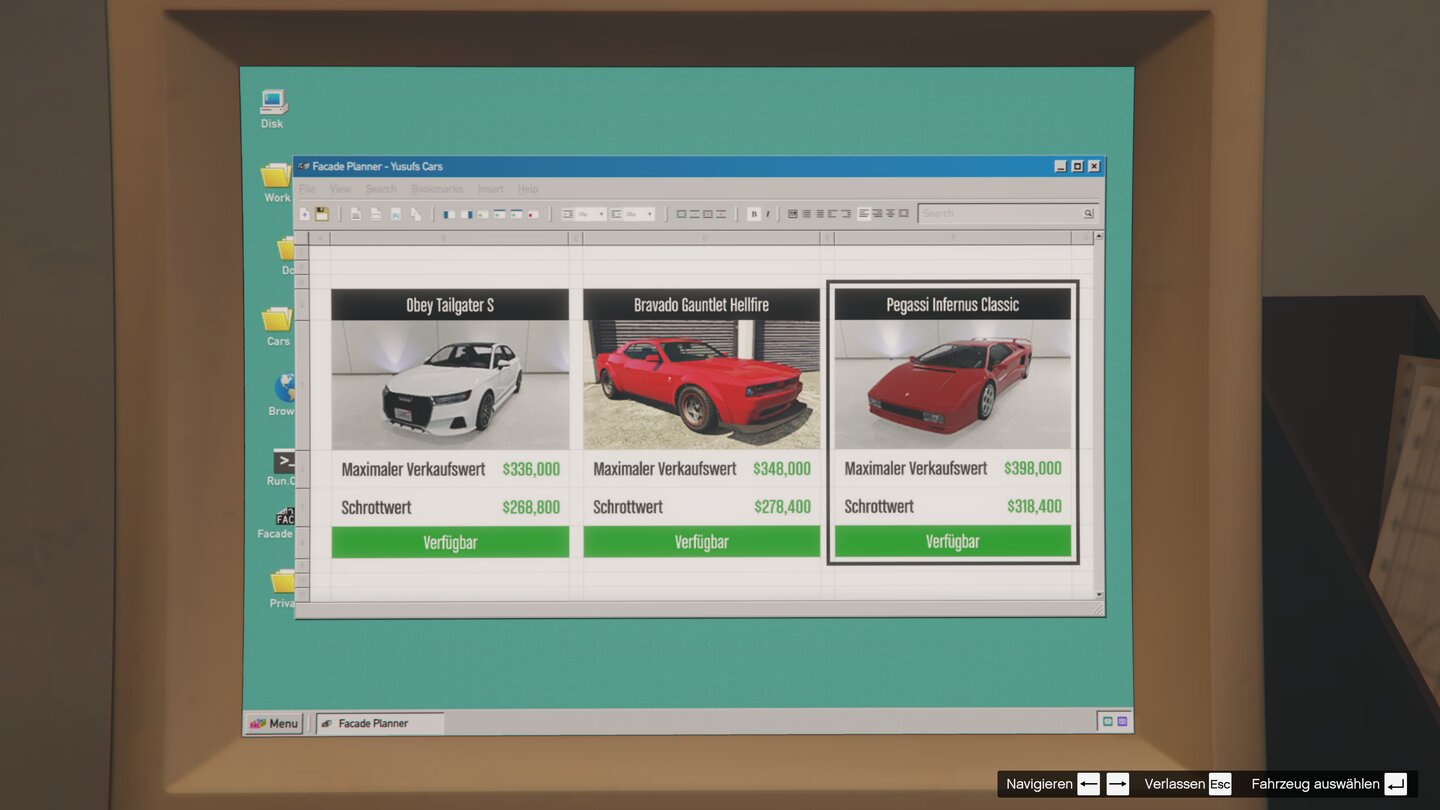
Task: Open the Menu button in the taskbar
Action: tap(275, 723)
